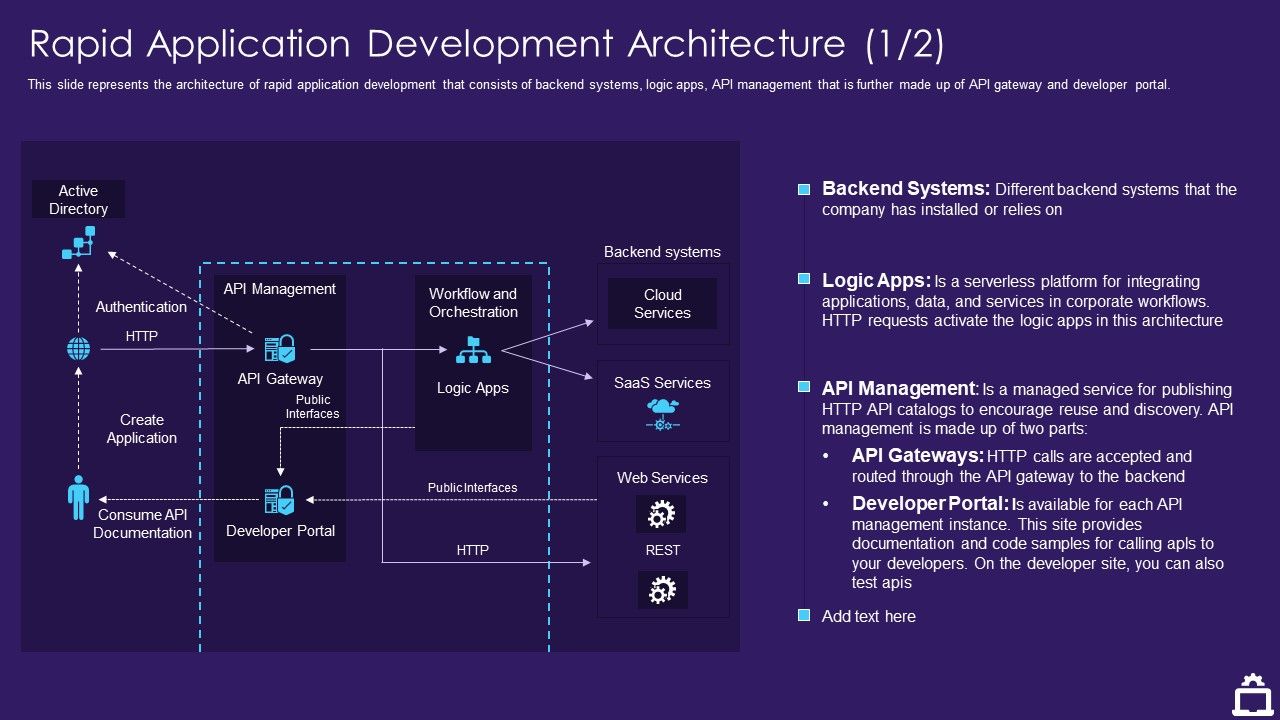Click the Logic Apps diagram label
Screen dimensions: 1280x720
(x=473, y=388)
